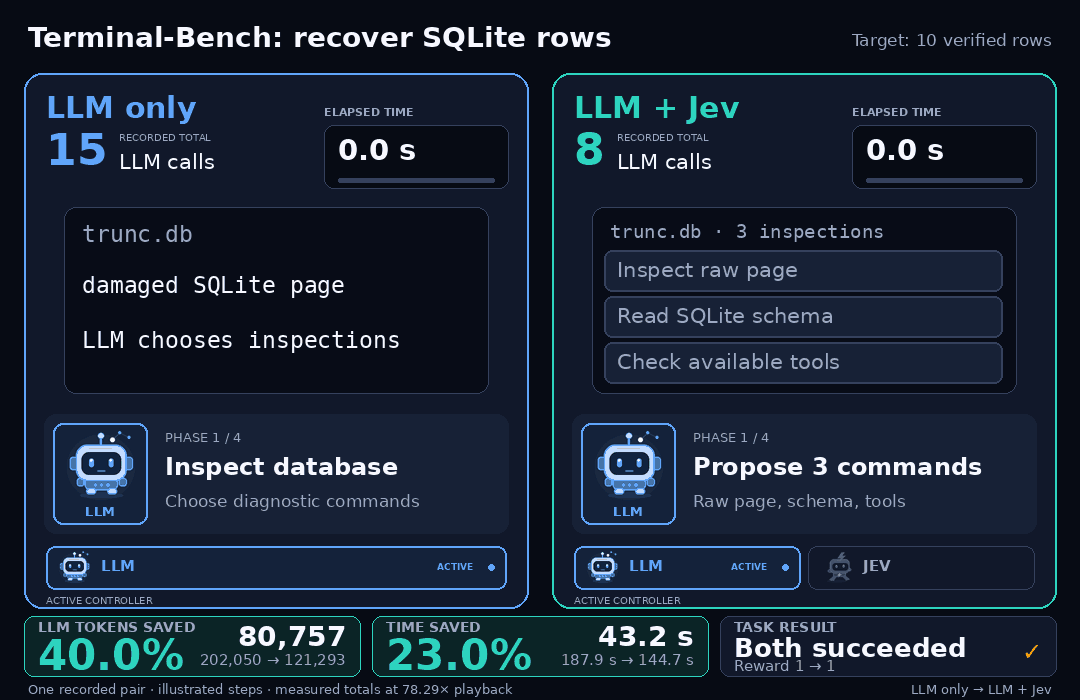Click 'damaged SQLite page' terminal line
The height and width of the screenshot is (700, 1080).
click(213, 285)
